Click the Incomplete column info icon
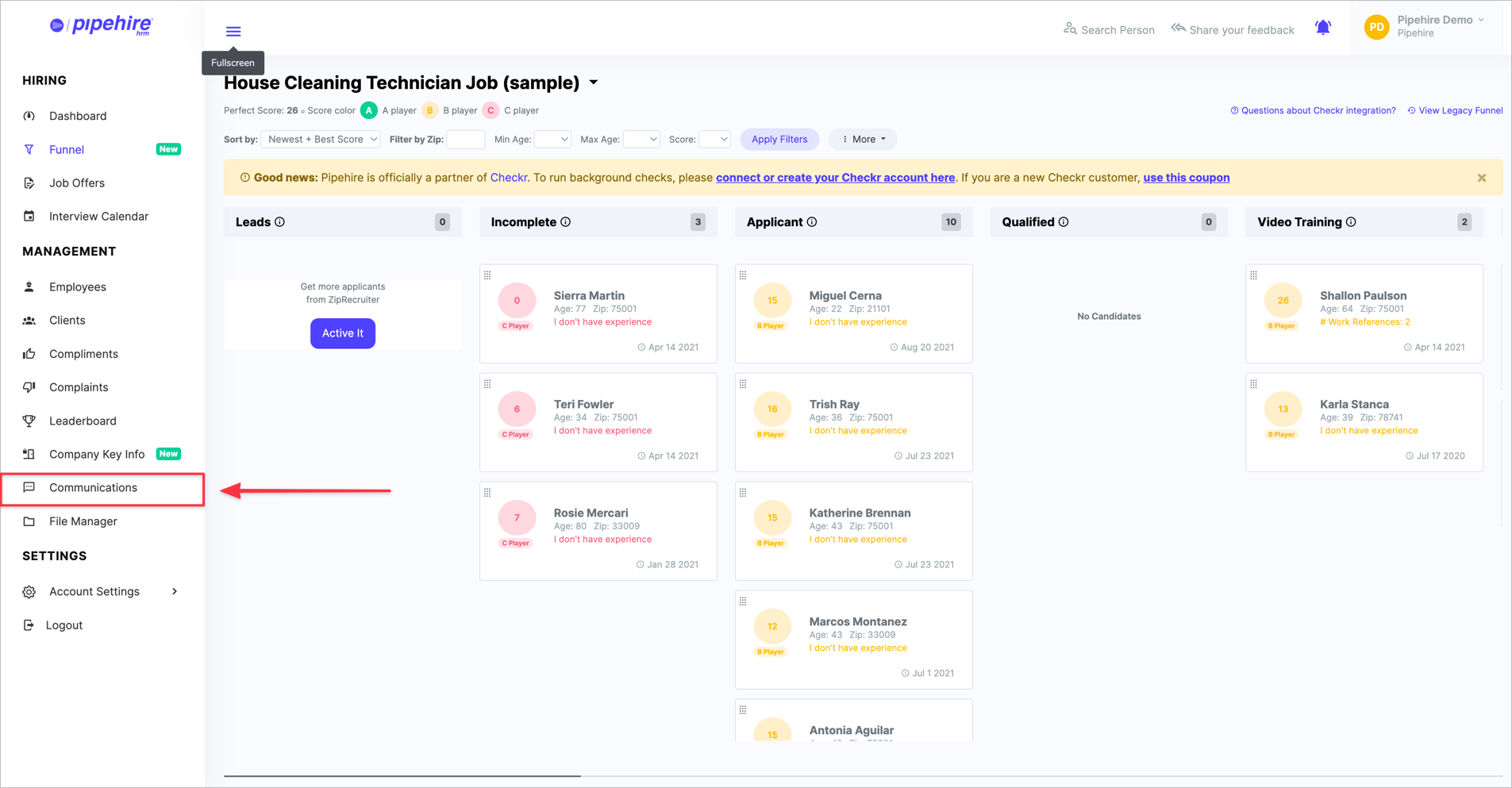The width and height of the screenshot is (1512, 788). point(566,222)
